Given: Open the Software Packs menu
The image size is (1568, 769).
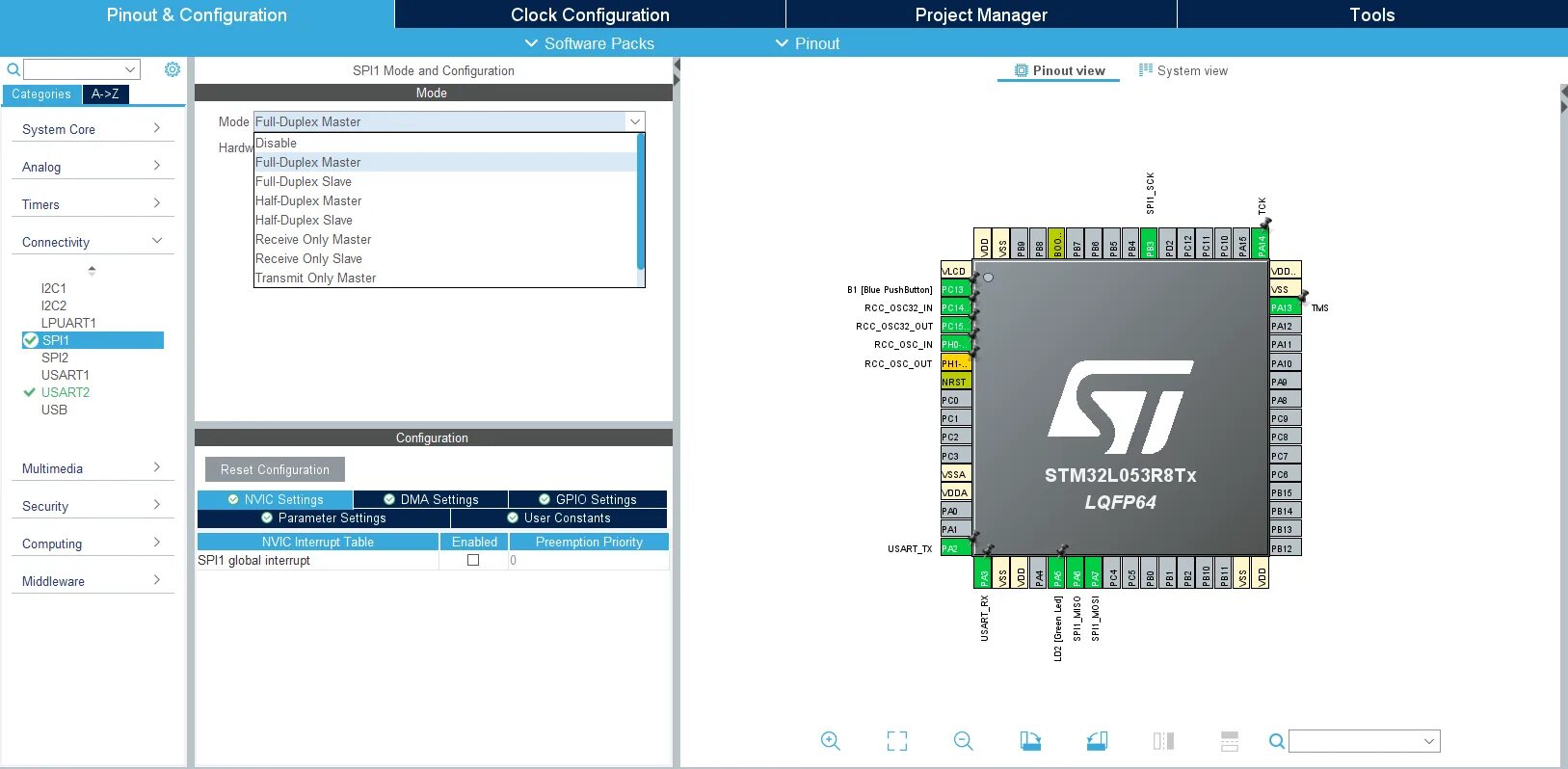Looking at the screenshot, I should click(589, 43).
